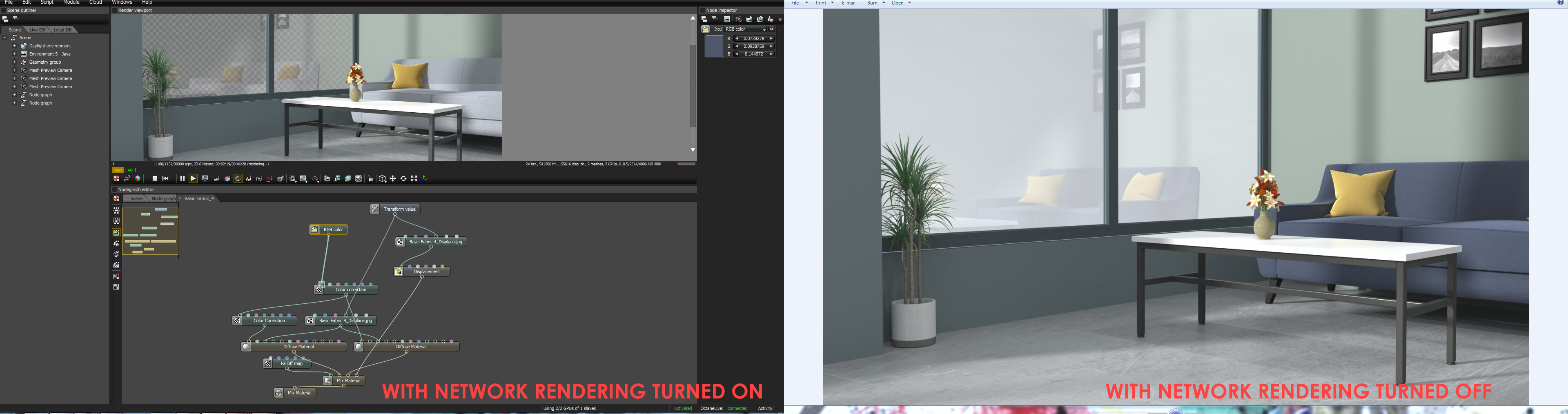Image resolution: width=1568 pixels, height=414 pixels.
Task: Switch to the Local DB tab
Action: click(x=62, y=30)
